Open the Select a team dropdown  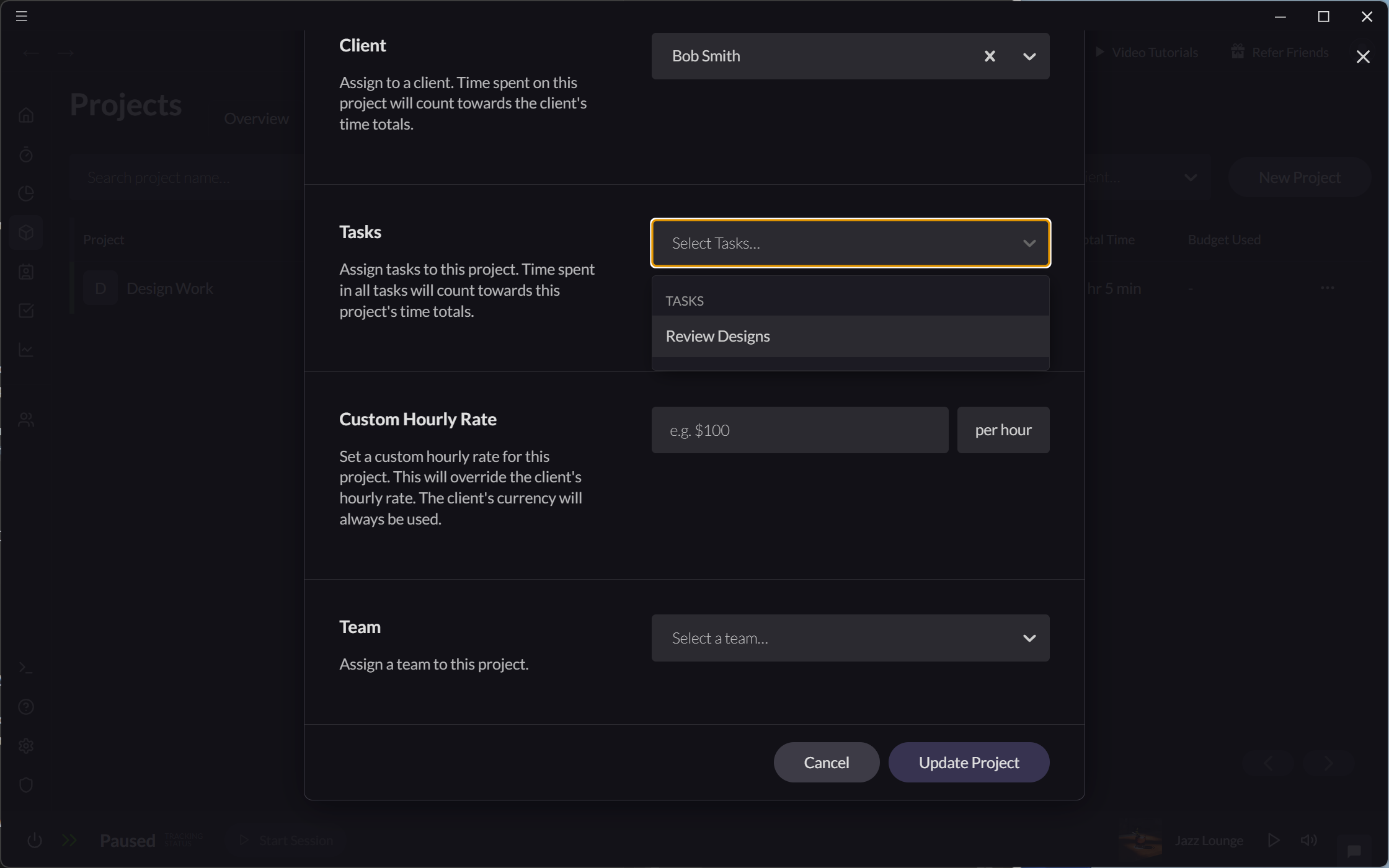pos(850,638)
